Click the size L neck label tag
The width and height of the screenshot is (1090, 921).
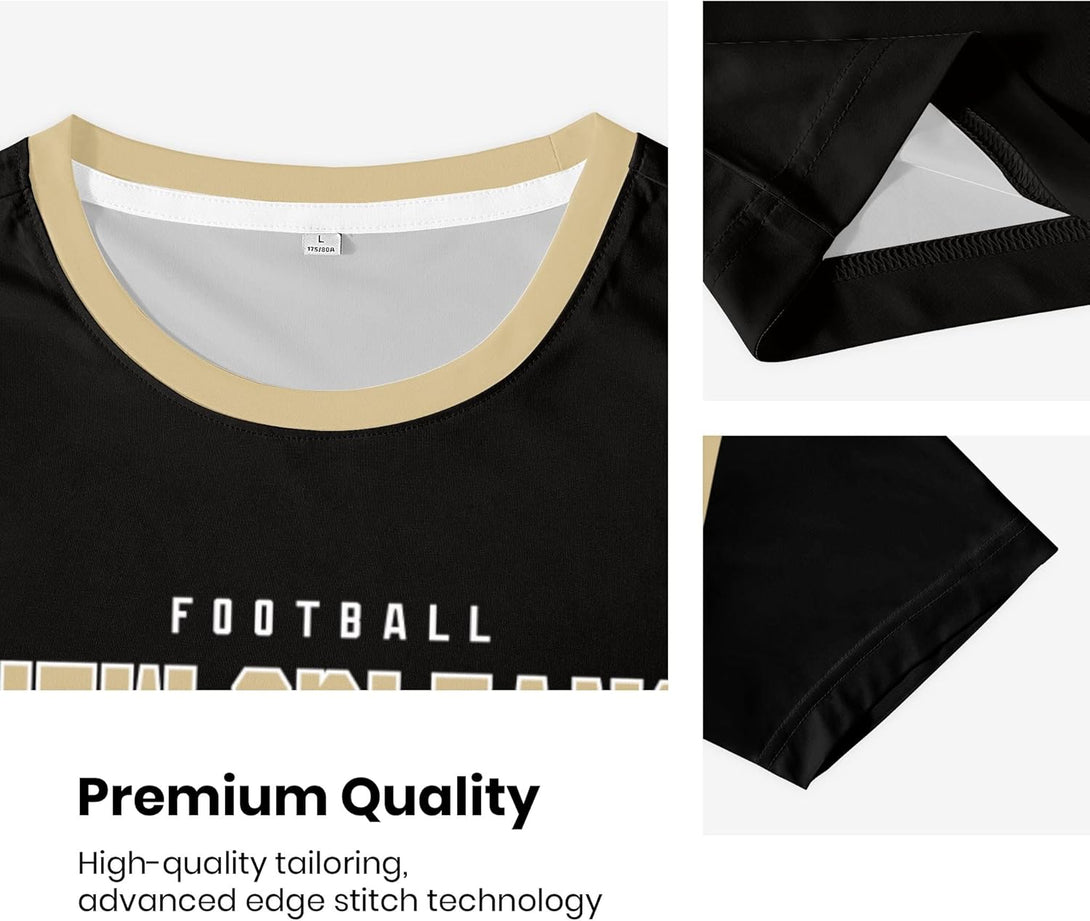[x=320, y=244]
